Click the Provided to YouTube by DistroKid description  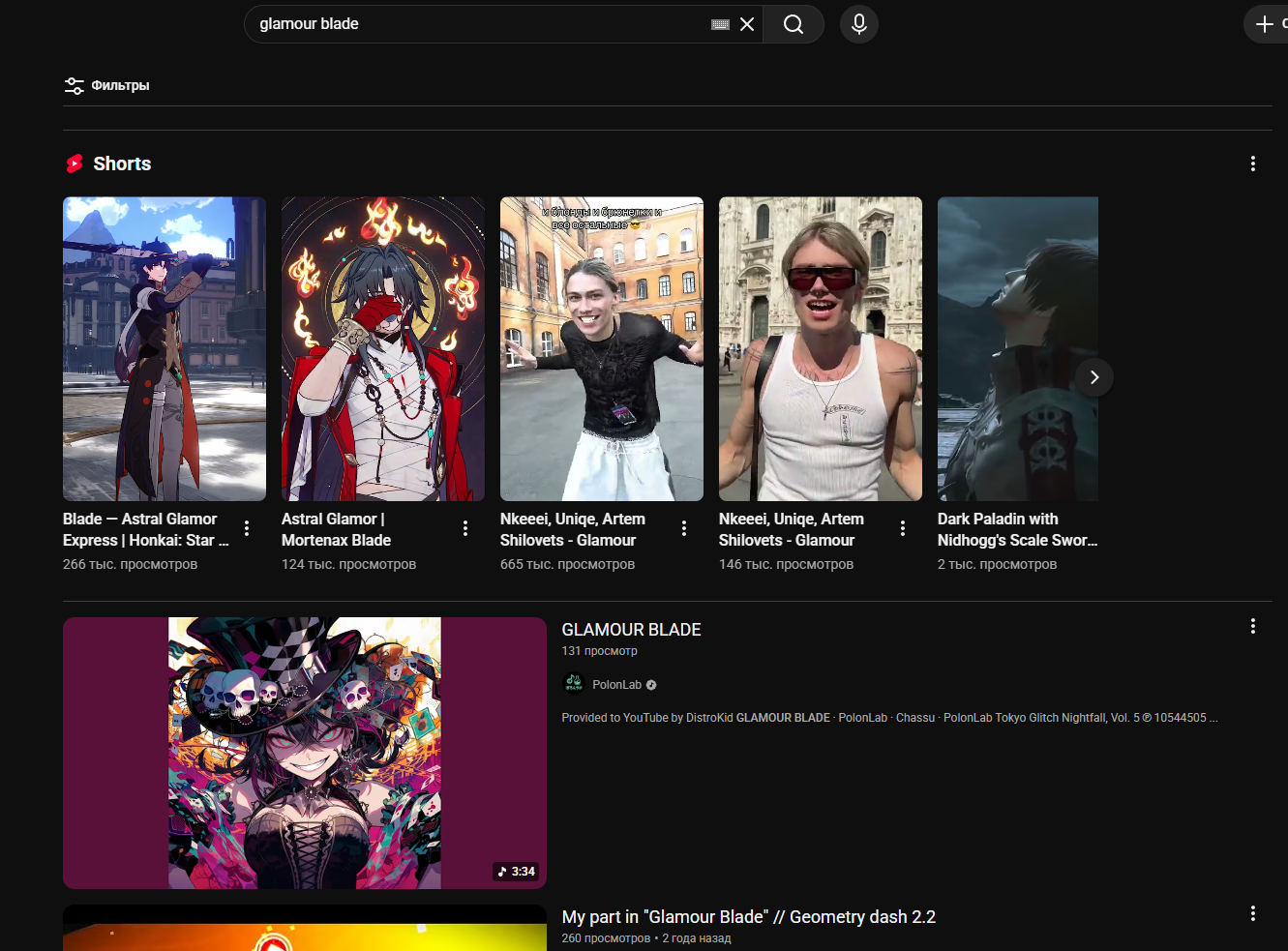click(889, 718)
